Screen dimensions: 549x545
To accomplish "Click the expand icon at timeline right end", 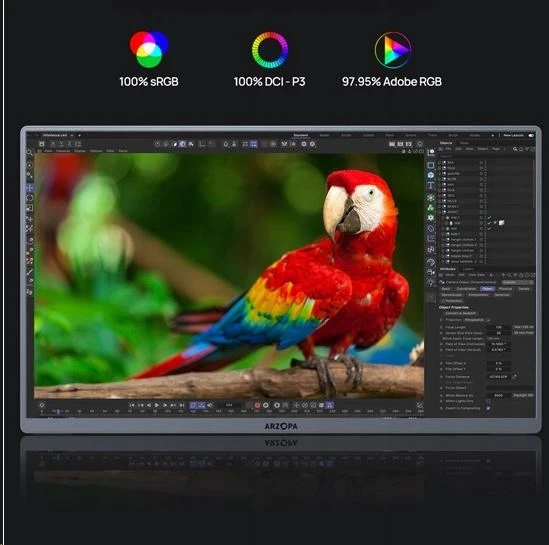I will (x=419, y=405).
